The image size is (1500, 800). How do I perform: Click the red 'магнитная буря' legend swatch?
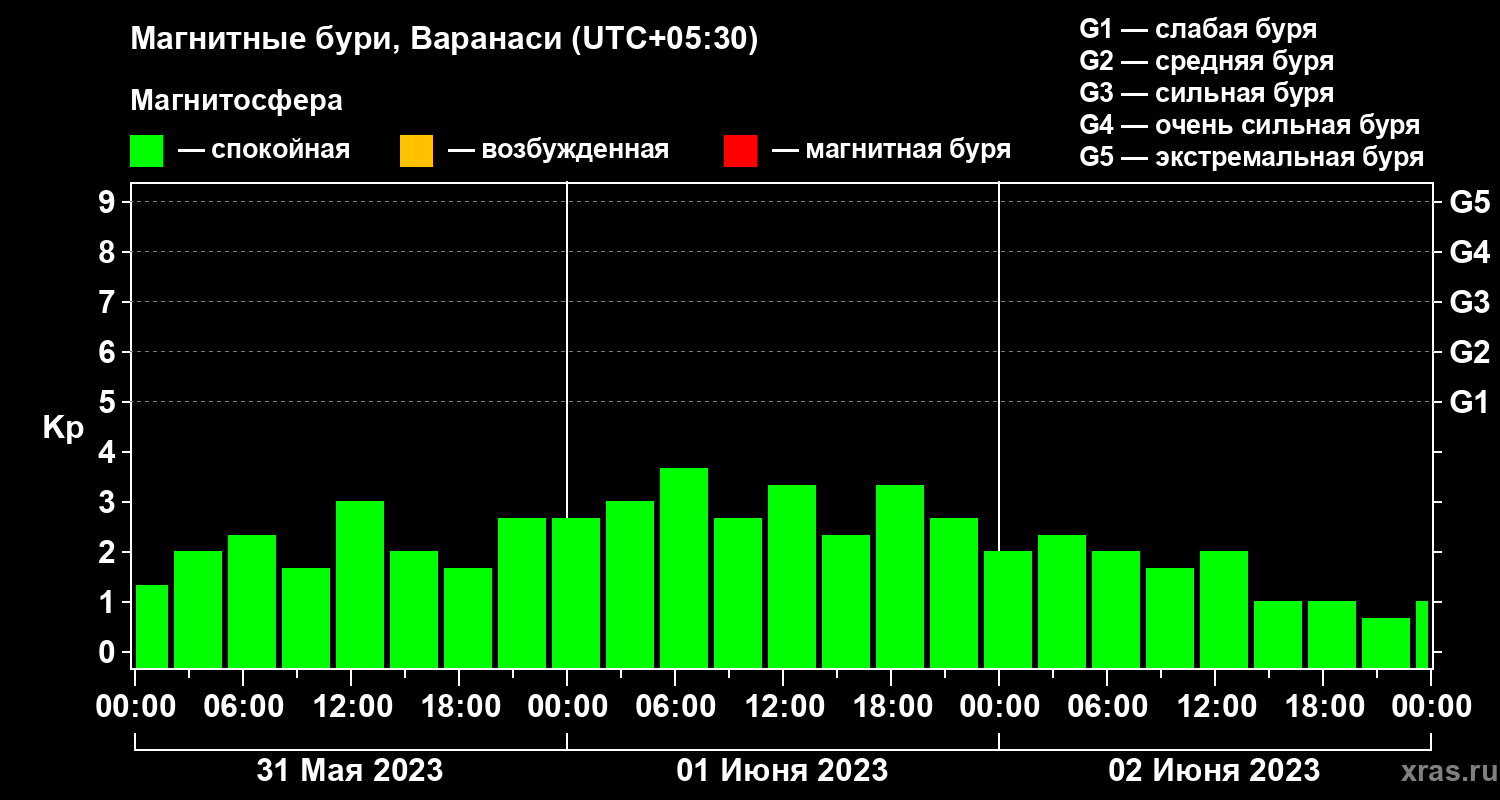tap(740, 151)
